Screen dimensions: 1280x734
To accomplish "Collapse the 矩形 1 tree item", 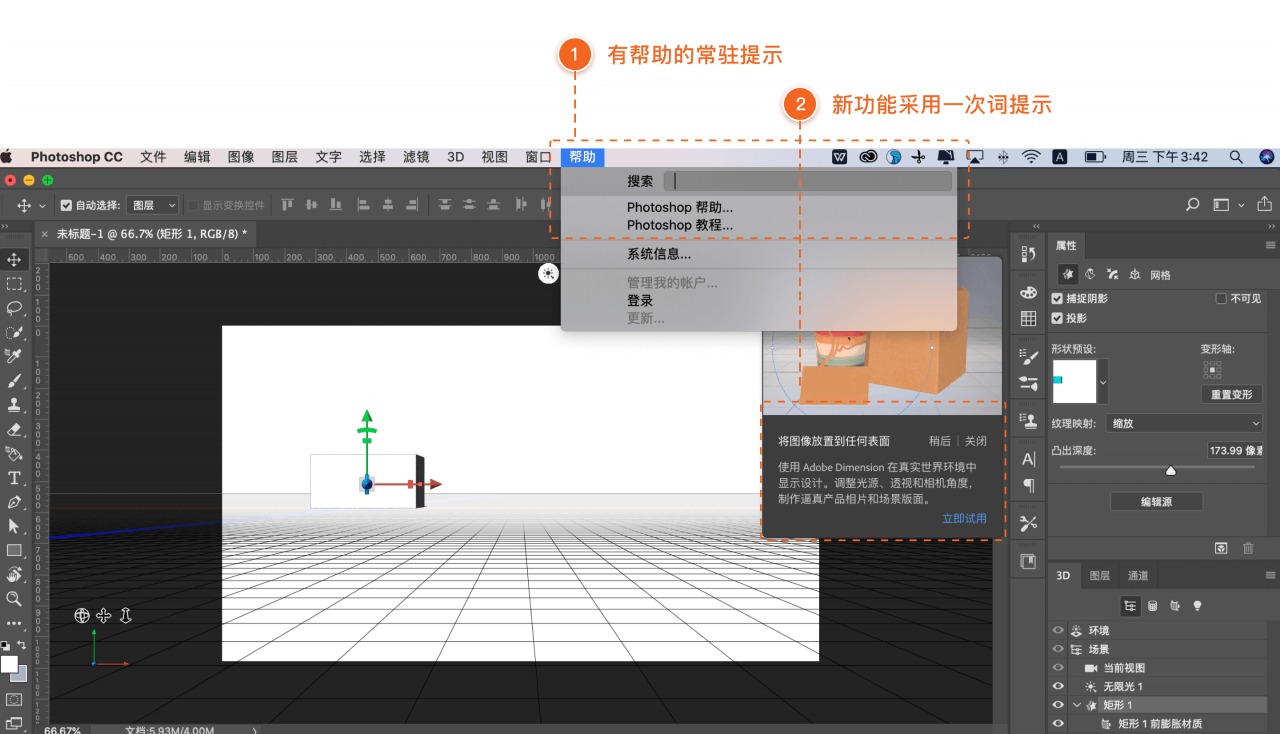I will tap(1077, 705).
